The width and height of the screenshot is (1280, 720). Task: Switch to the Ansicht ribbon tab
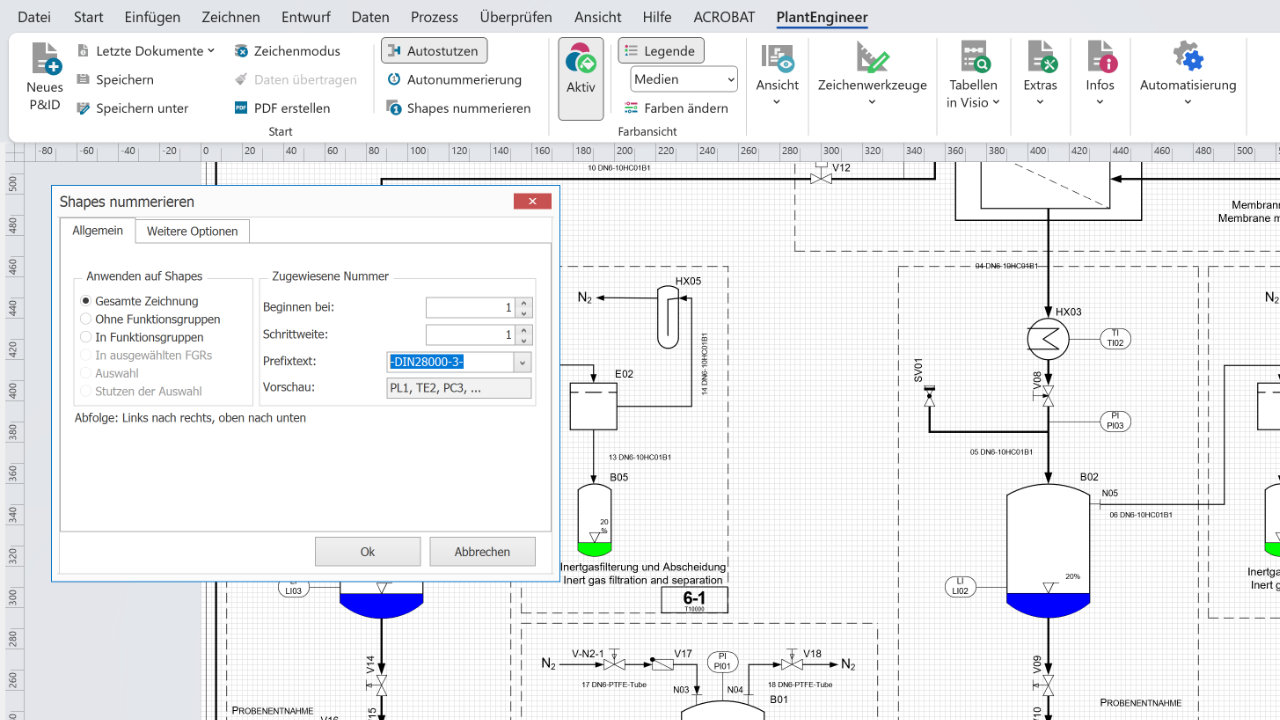[598, 17]
